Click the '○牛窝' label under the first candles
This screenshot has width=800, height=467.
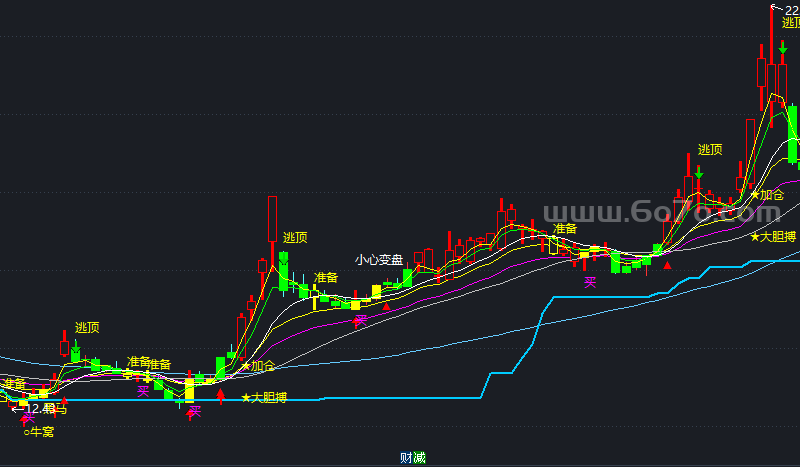39,432
